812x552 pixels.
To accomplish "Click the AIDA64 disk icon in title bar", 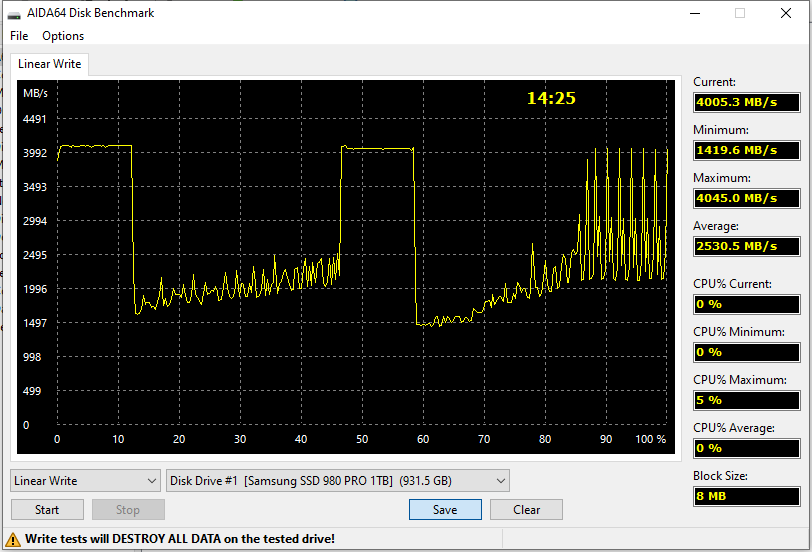I will [14, 14].
